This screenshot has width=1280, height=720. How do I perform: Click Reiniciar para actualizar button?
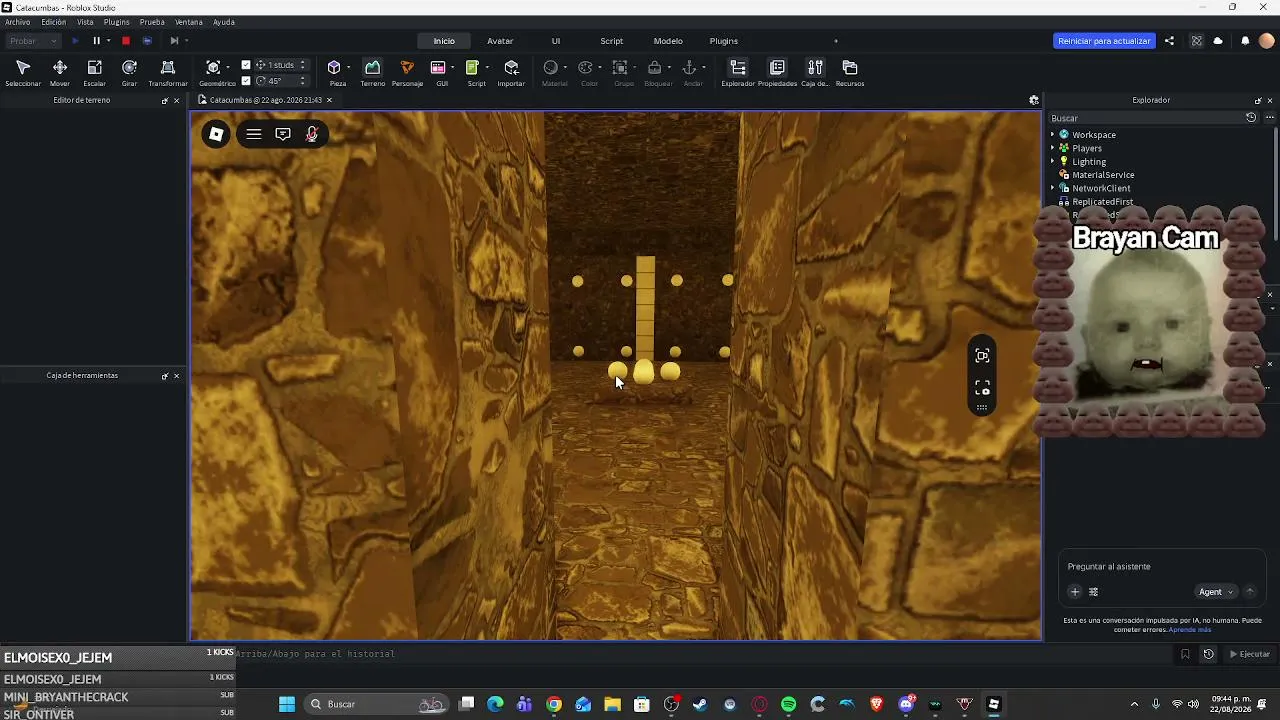tap(1104, 41)
